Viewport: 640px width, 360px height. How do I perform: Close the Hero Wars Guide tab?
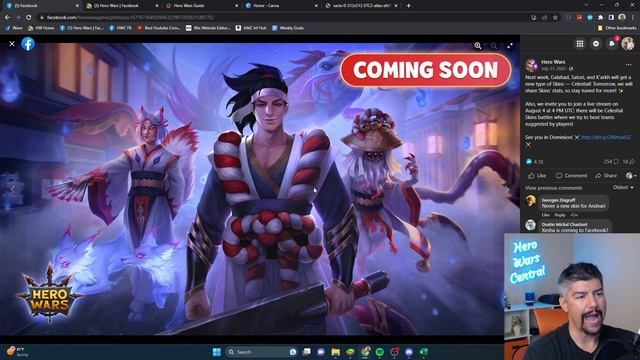(236, 6)
